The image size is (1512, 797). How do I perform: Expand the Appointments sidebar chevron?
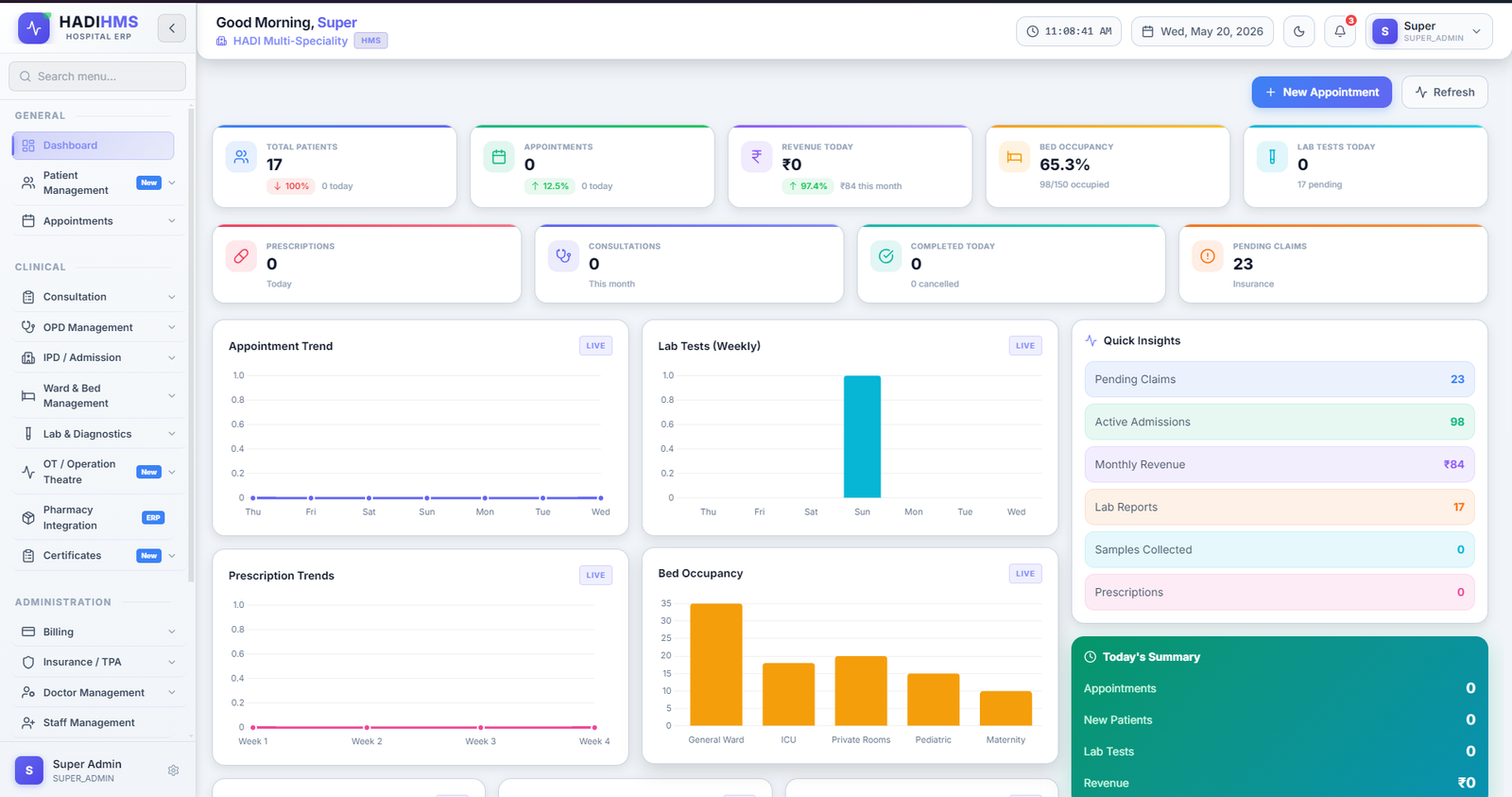coord(172,221)
